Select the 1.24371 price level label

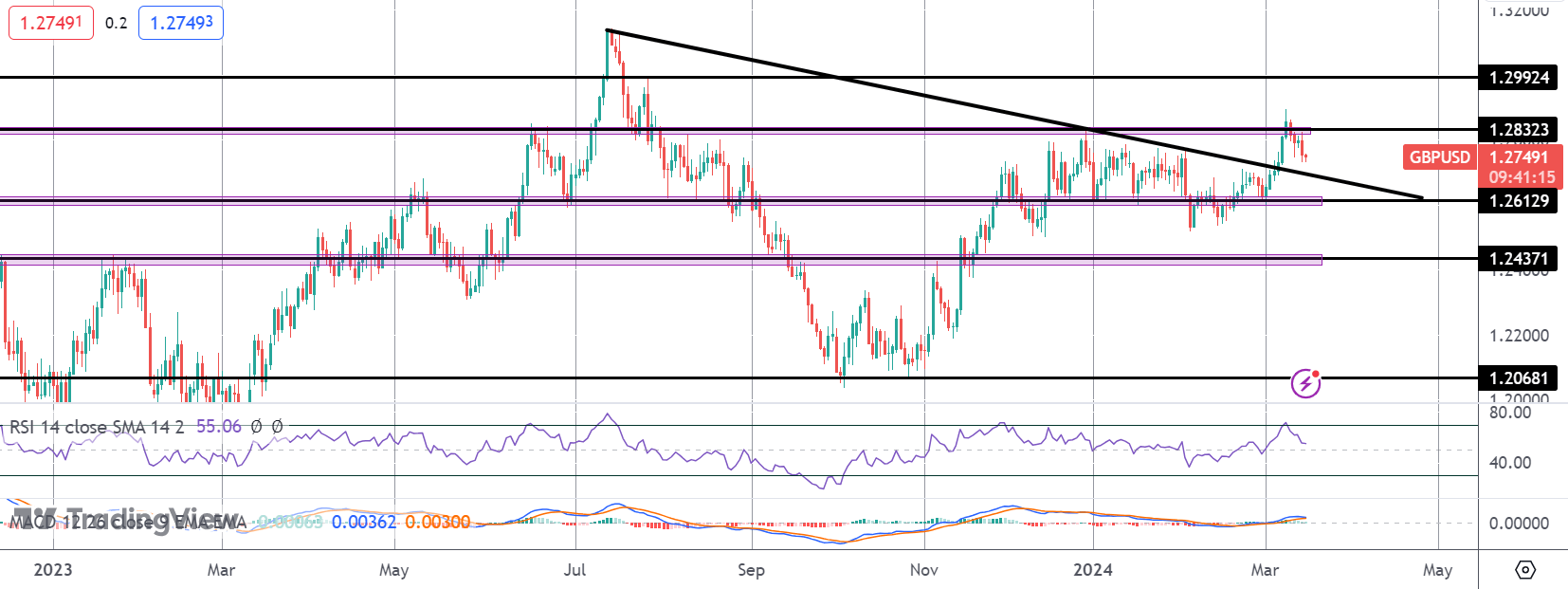coord(1517,258)
